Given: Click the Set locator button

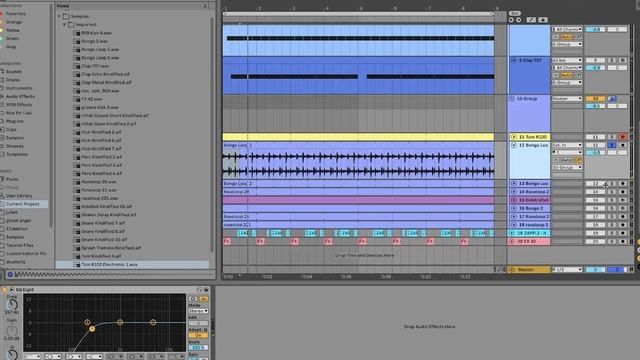Looking at the screenshot, I should 515,13.
